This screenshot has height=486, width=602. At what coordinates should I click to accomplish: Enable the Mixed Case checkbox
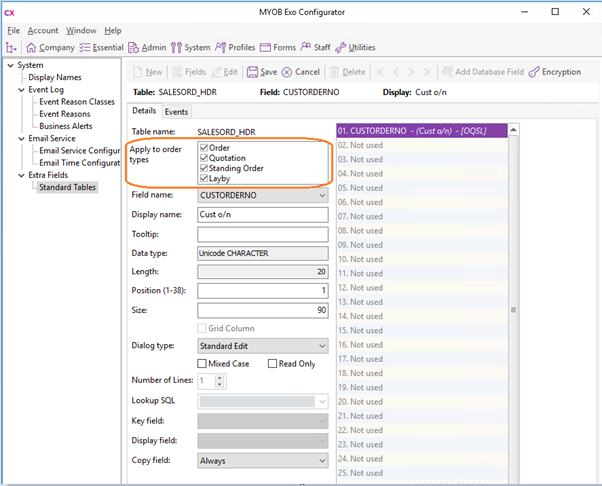[x=202, y=364]
